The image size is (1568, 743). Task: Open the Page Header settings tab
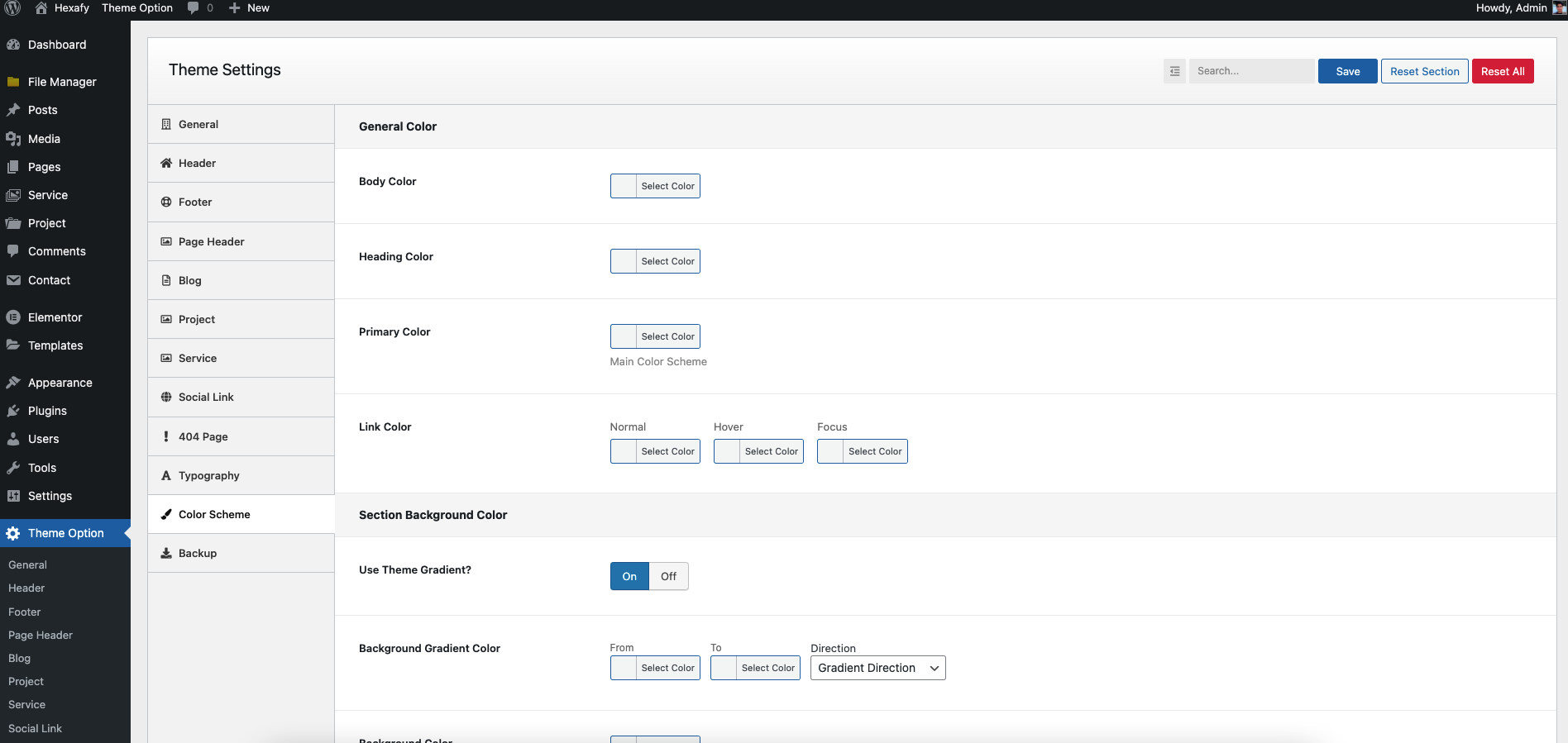[x=241, y=241]
